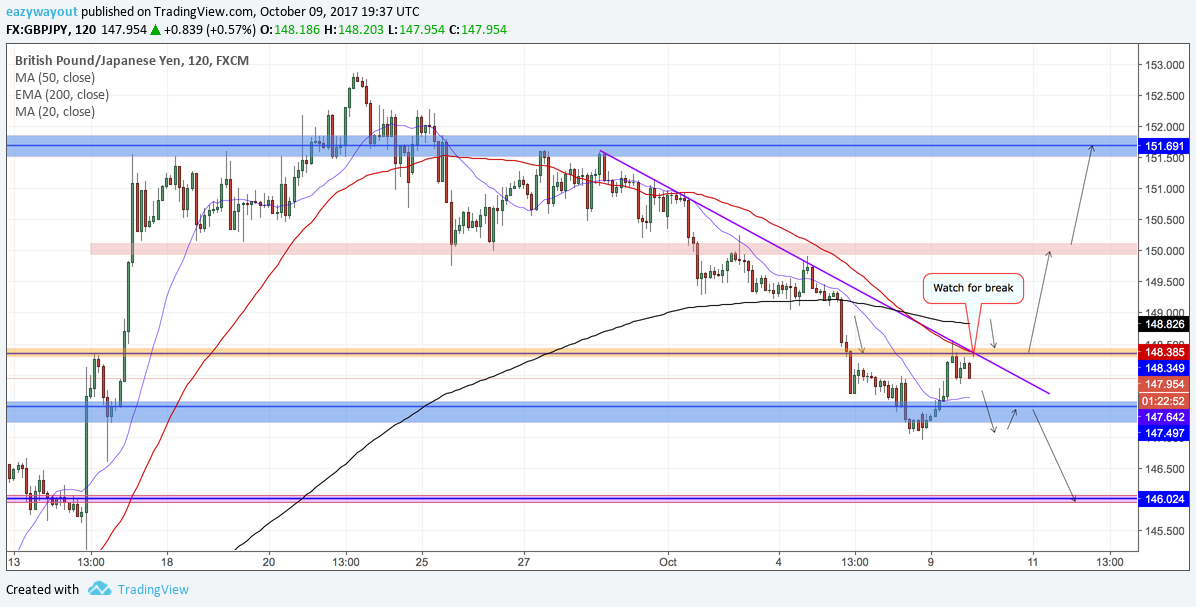The width and height of the screenshot is (1196, 607).
Task: Click the 151.000 price axis tick
Action: pos(1164,189)
